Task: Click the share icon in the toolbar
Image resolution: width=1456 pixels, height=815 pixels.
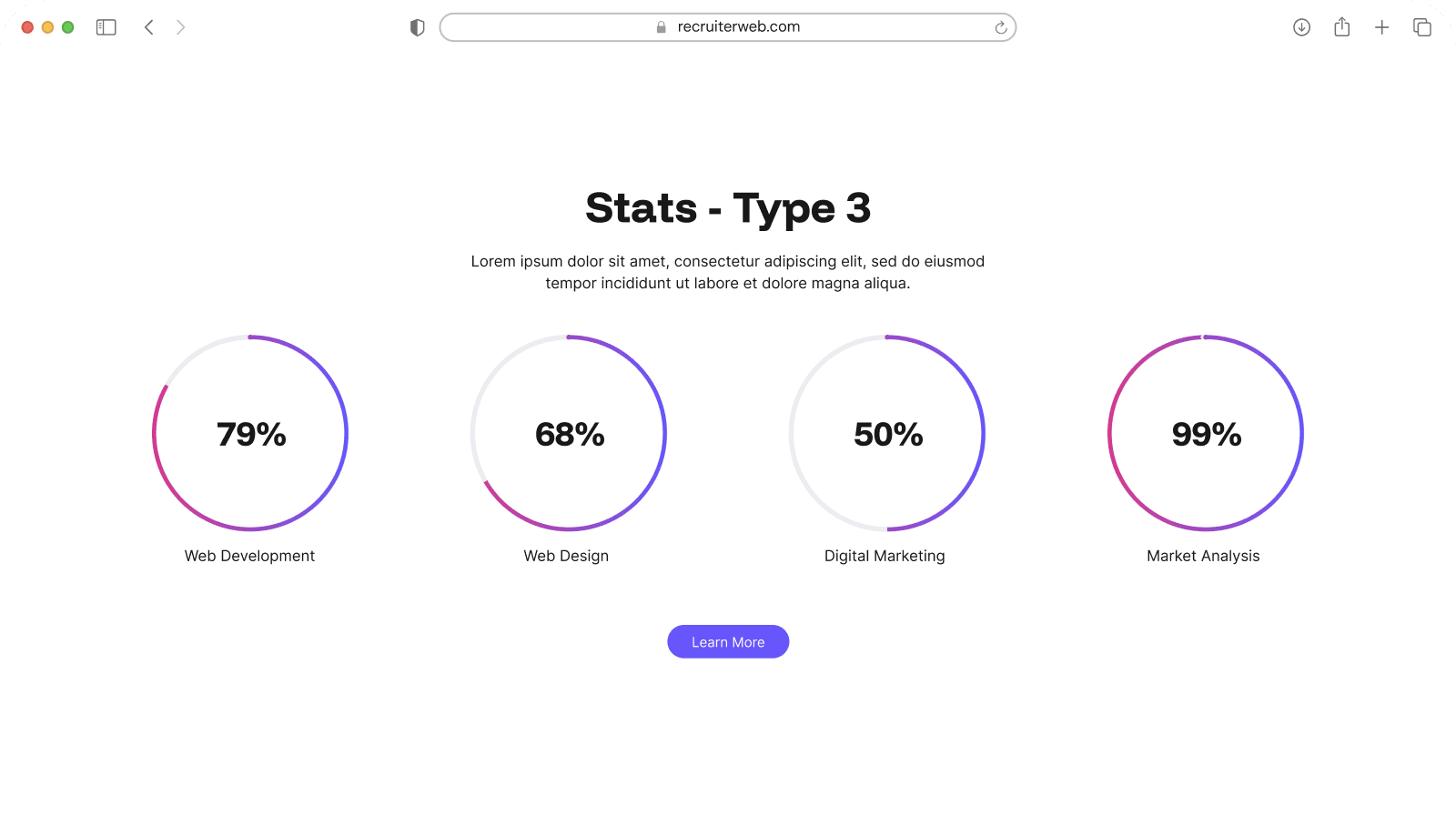Action: 1341,26
